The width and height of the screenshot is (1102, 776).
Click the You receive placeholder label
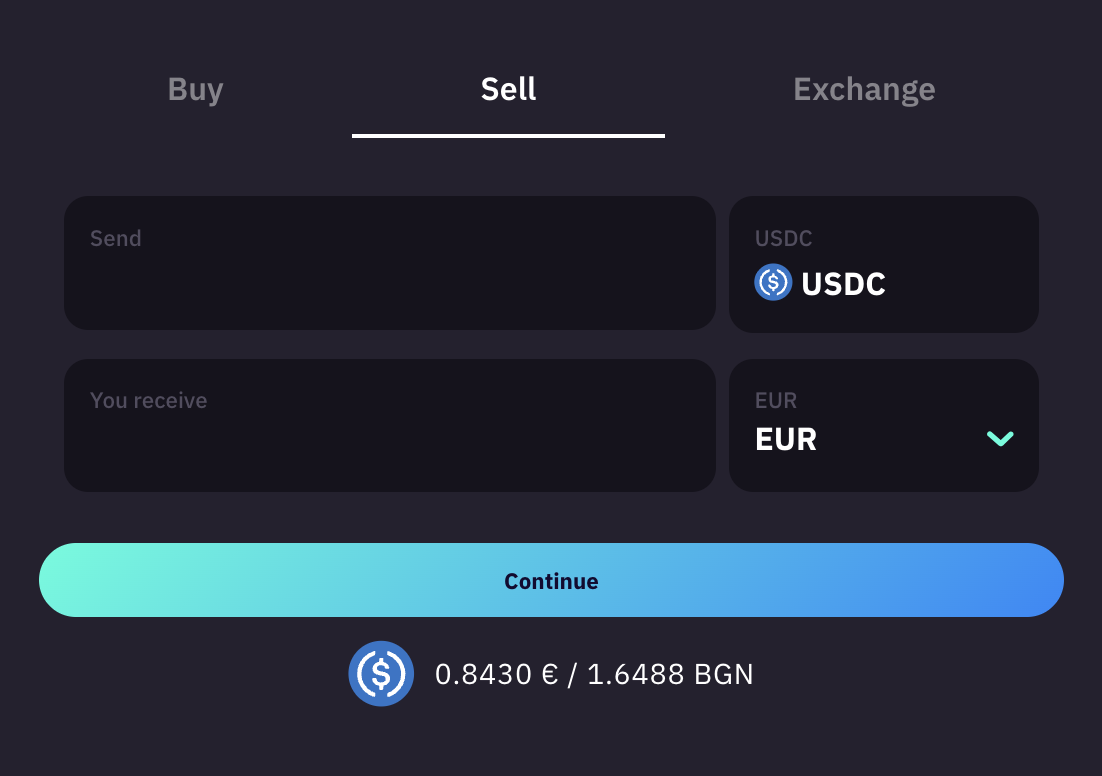click(149, 400)
